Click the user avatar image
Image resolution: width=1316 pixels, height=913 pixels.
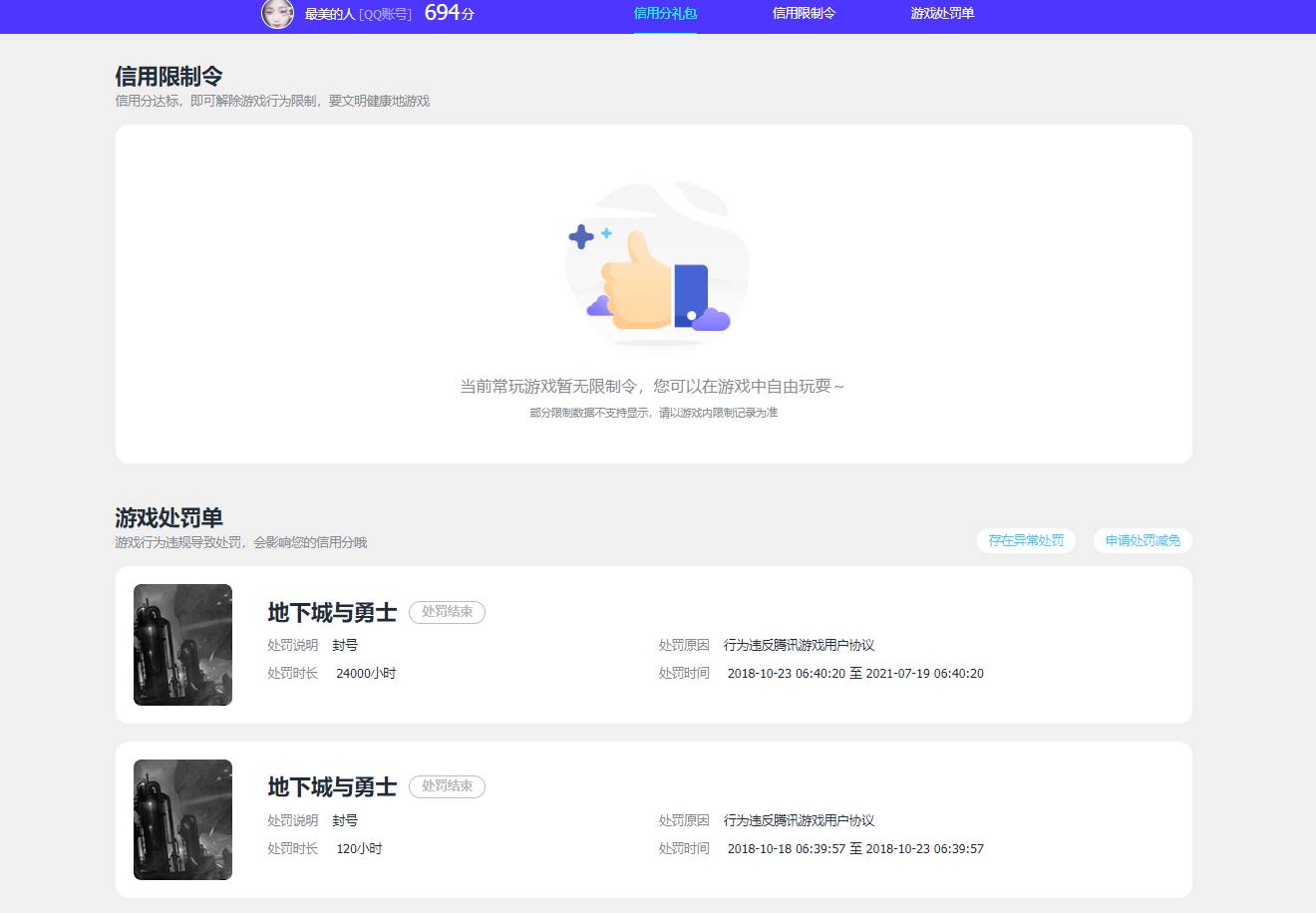pyautogui.click(x=277, y=15)
